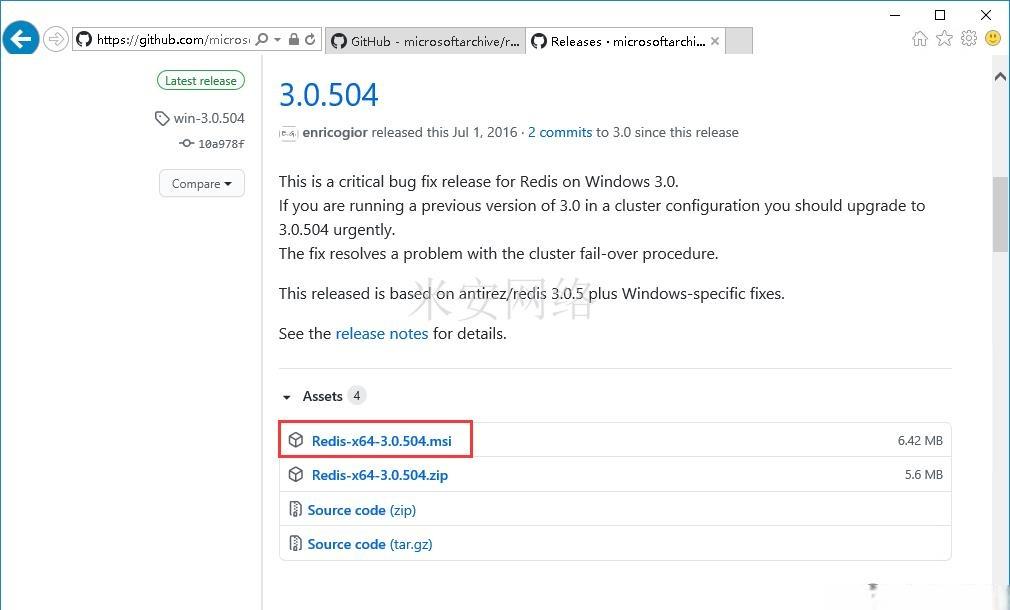The image size is (1010, 610).
Task: Click the package icon for the .zip asset
Action: [x=296, y=475]
